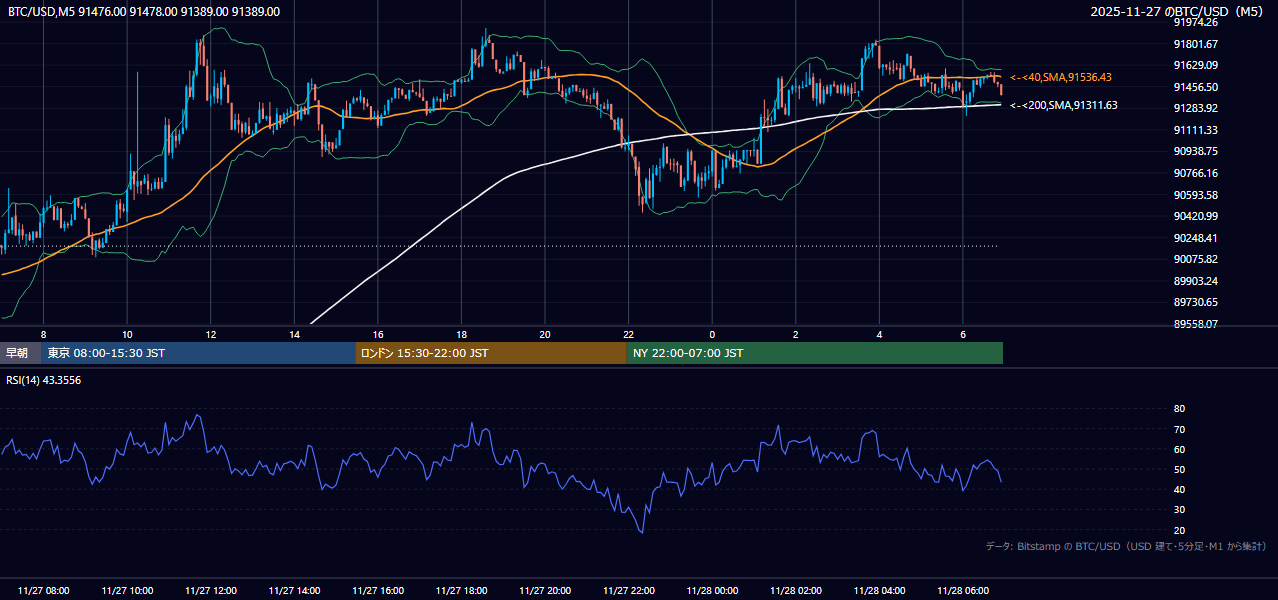Screen dimensions: 1278x600
Task: Click the NY 22:00-07:00 JST session bar
Action: pyautogui.click(x=815, y=353)
